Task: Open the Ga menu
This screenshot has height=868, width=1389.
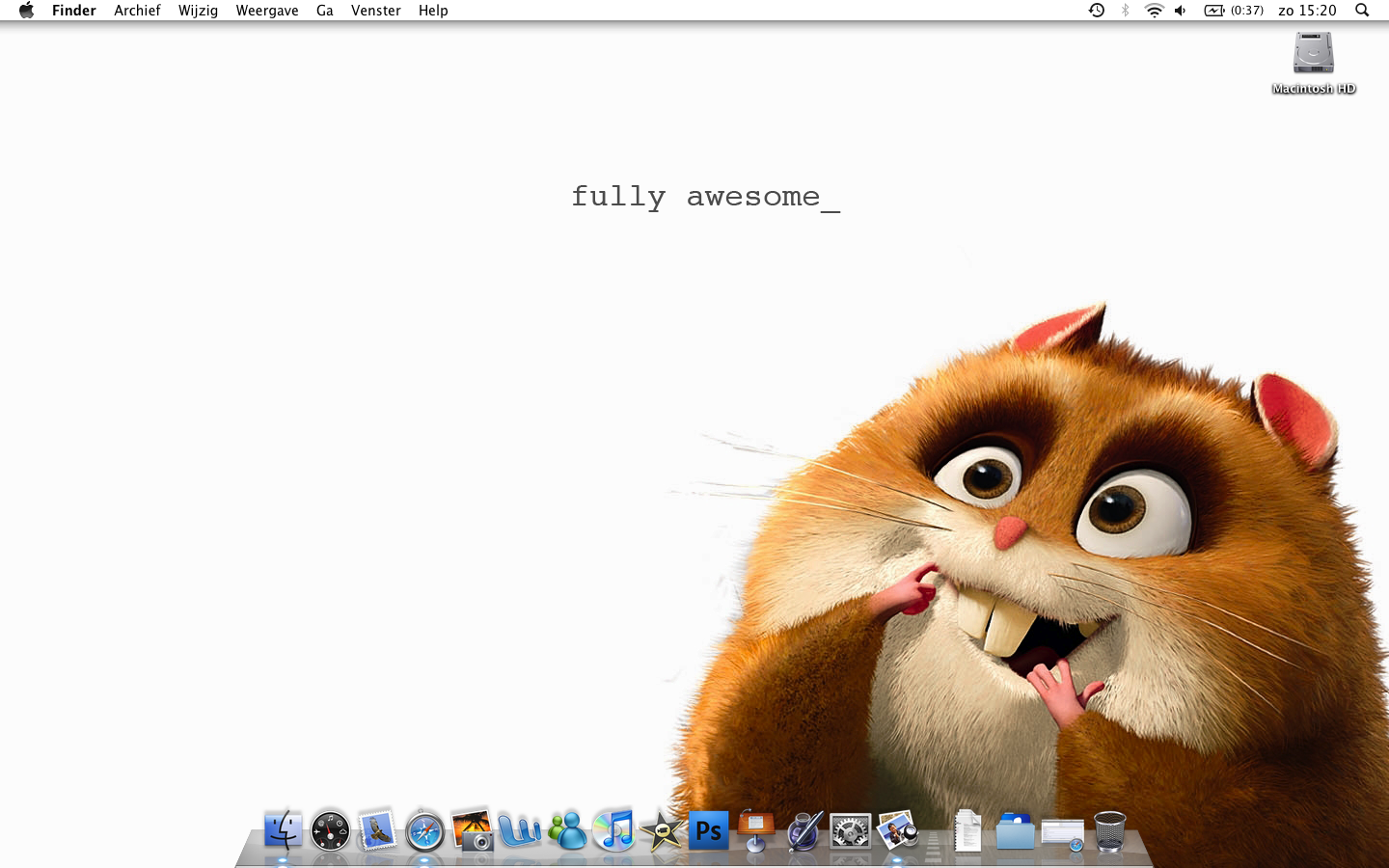Action: (325, 11)
